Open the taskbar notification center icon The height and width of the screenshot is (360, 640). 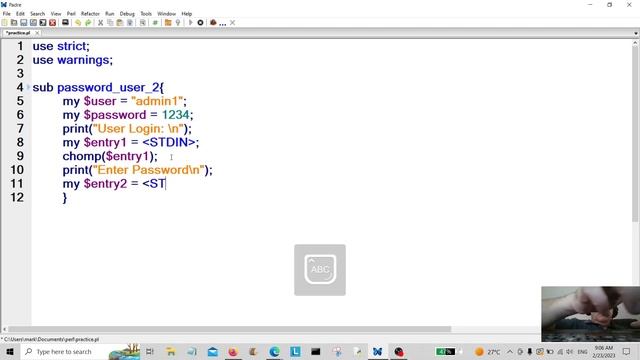[x=627, y=351]
